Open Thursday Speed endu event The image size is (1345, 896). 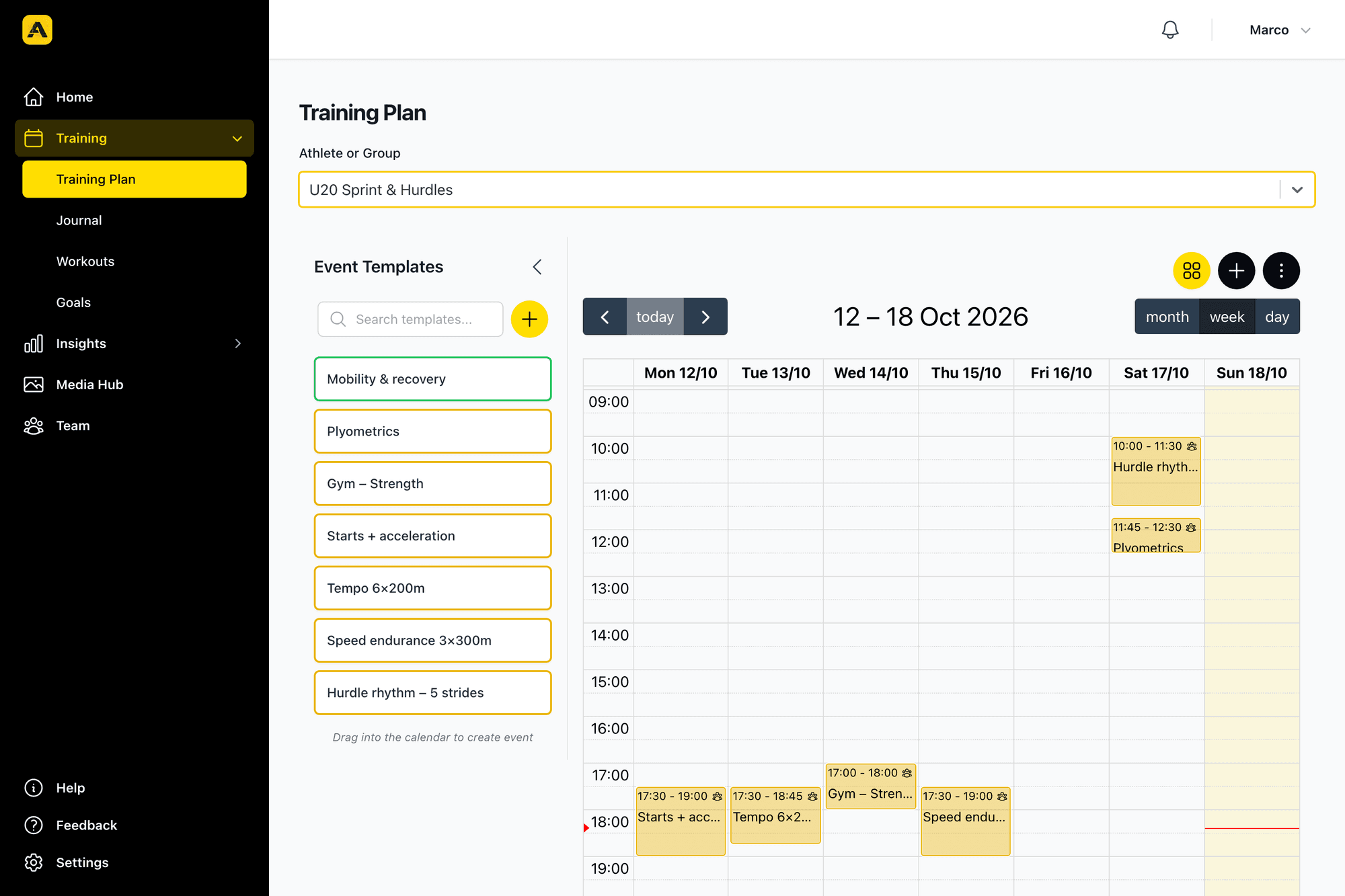966,821
